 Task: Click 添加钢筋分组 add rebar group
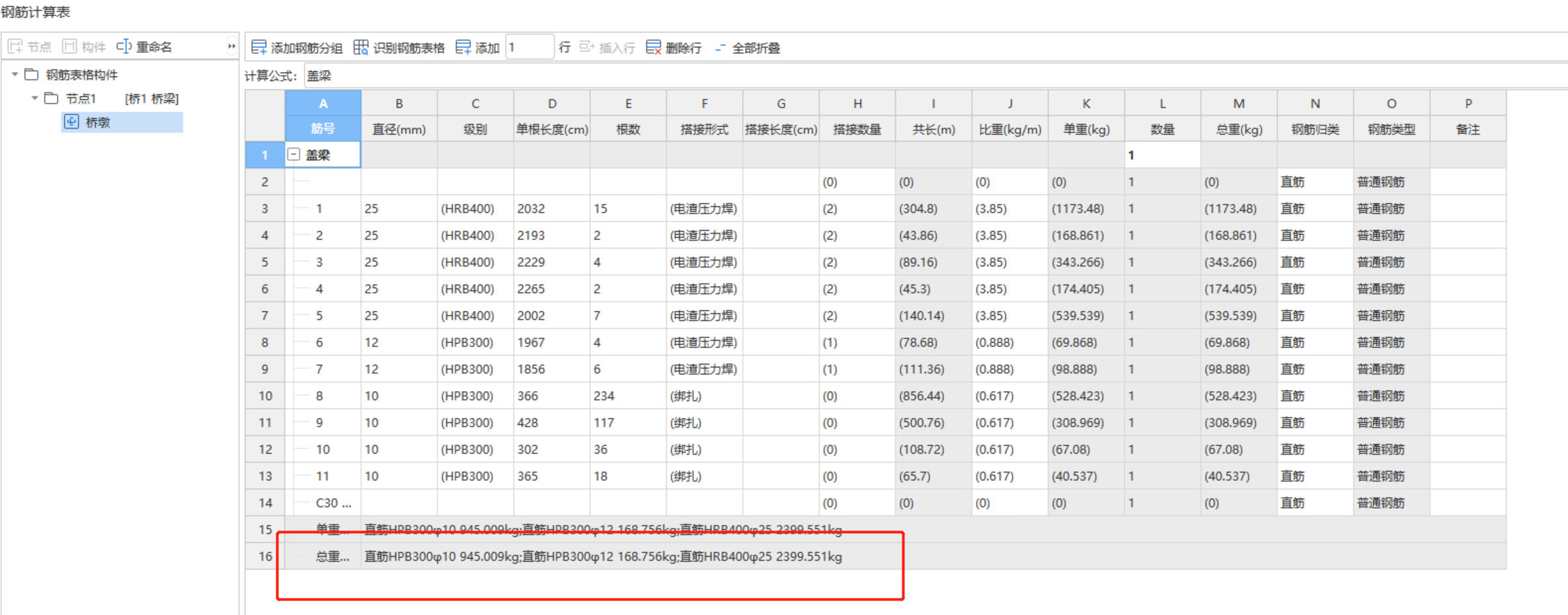[x=297, y=48]
